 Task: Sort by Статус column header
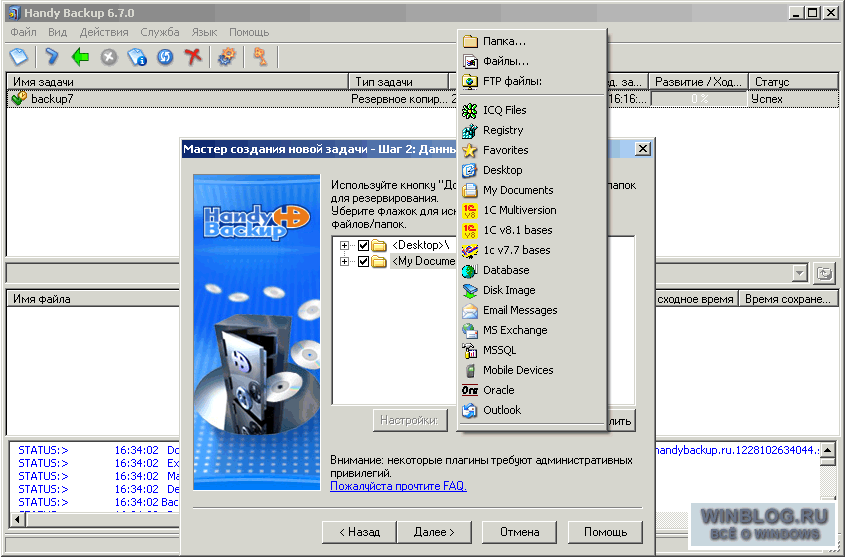point(794,82)
